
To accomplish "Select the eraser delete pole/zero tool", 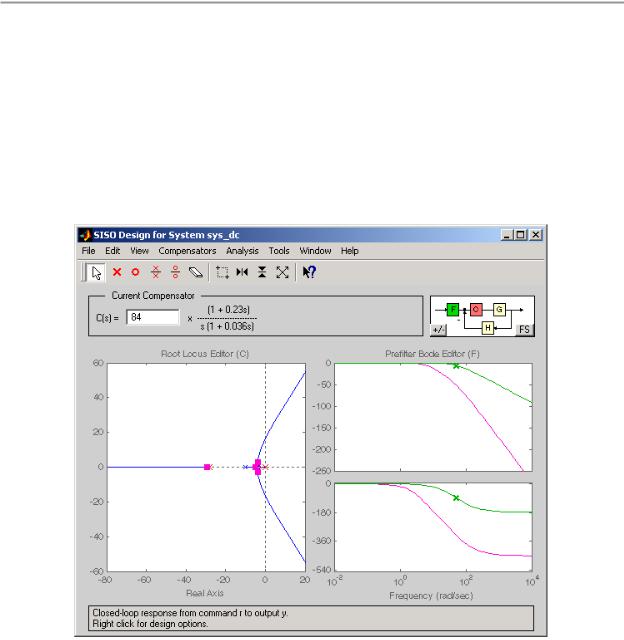I will [x=196, y=272].
